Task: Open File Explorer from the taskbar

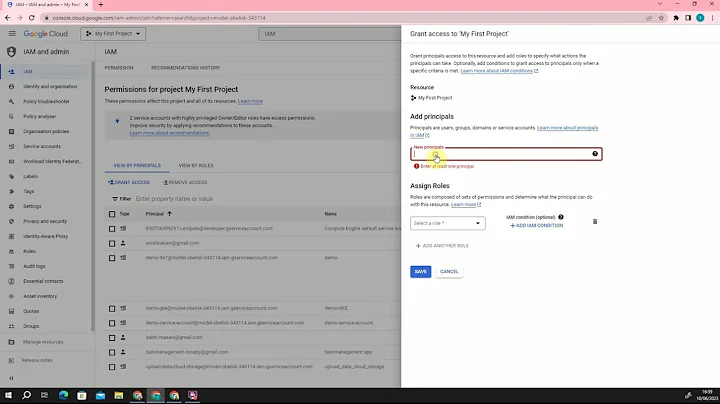Action: tap(118, 395)
